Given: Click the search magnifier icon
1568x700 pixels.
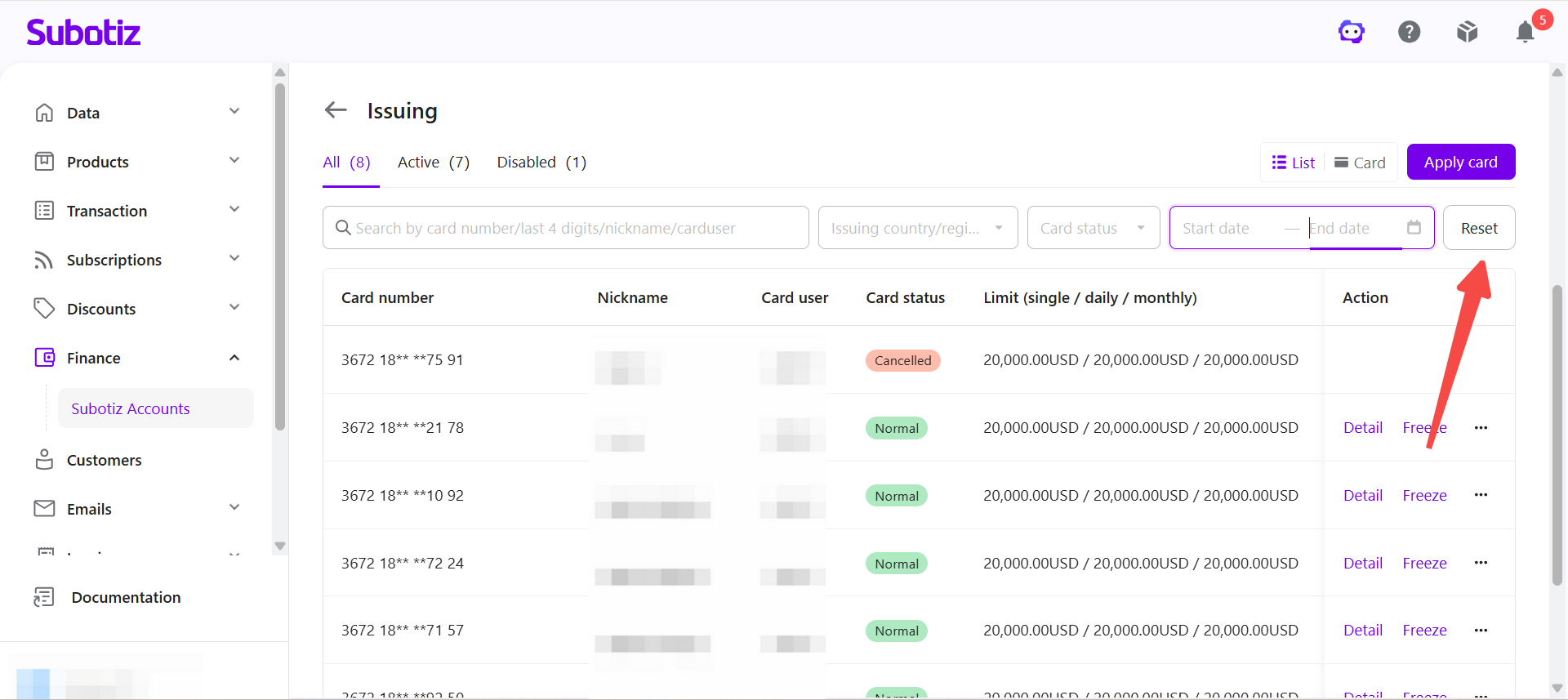Looking at the screenshot, I should [343, 228].
